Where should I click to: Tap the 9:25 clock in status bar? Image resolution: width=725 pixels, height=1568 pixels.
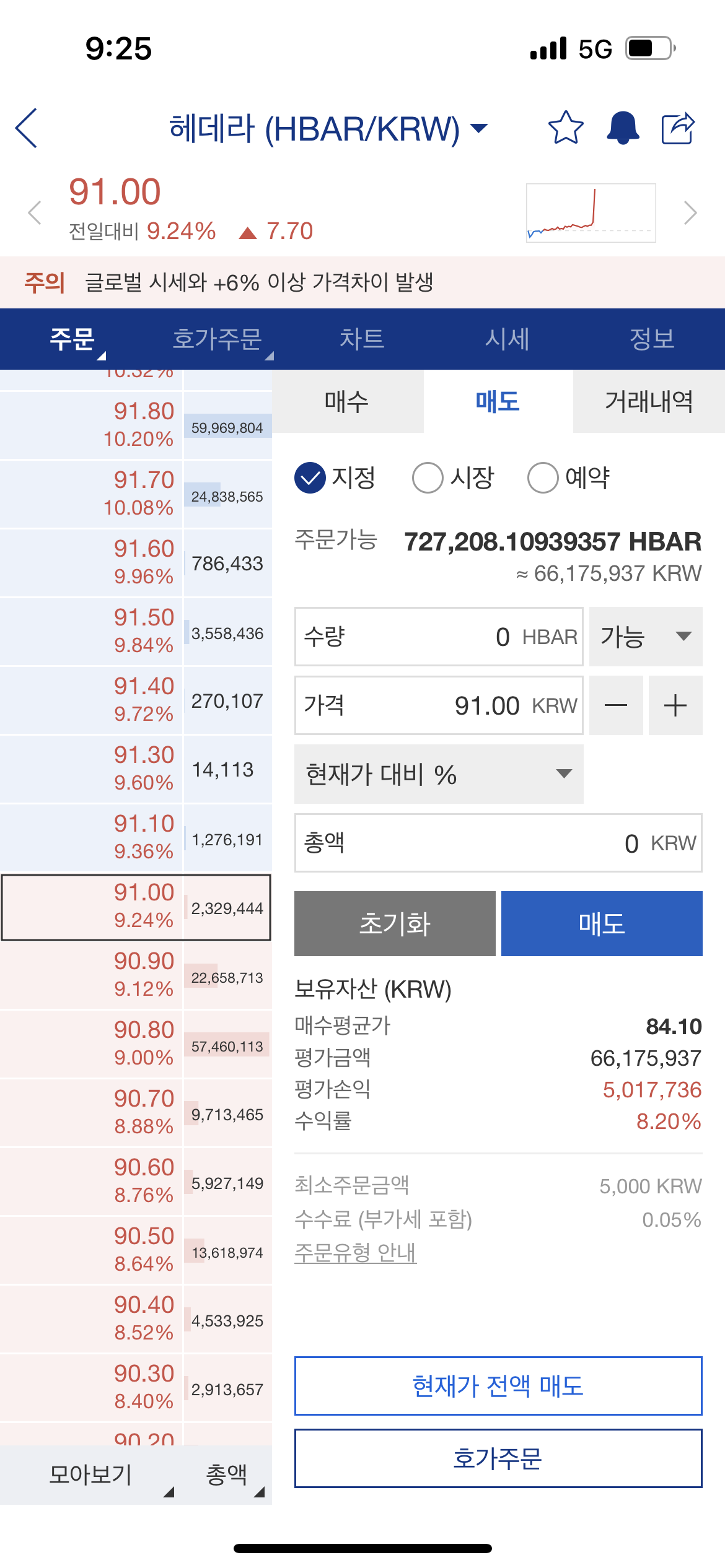click(118, 48)
